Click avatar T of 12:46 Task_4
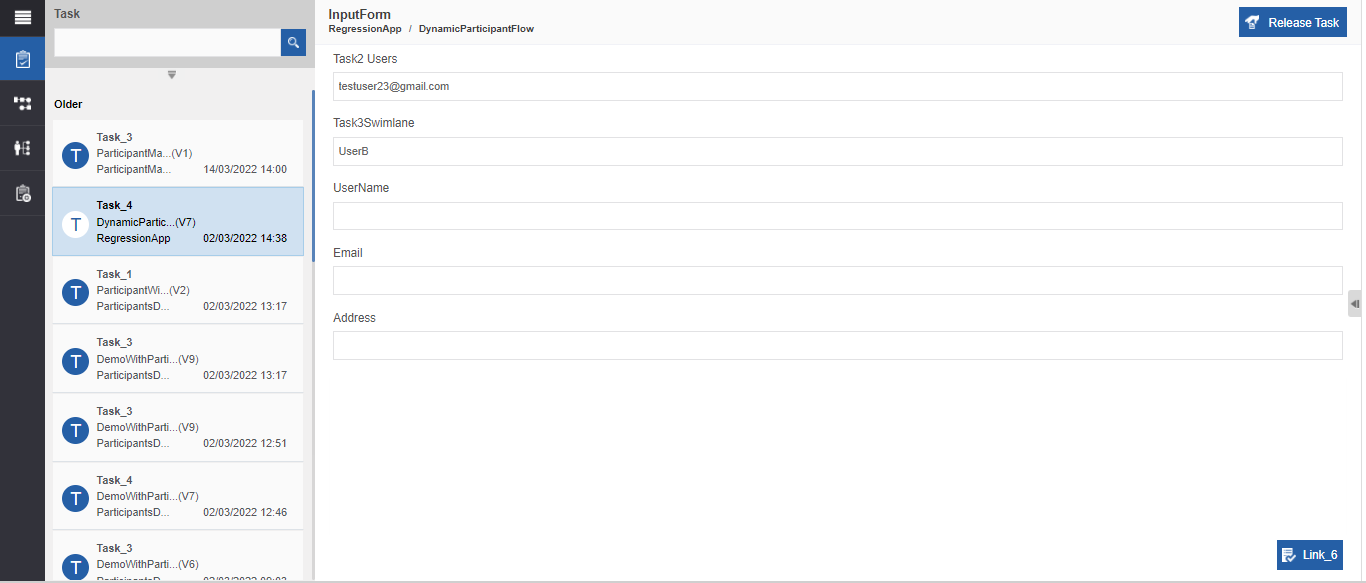The width and height of the screenshot is (1366, 583). [x=76, y=498]
